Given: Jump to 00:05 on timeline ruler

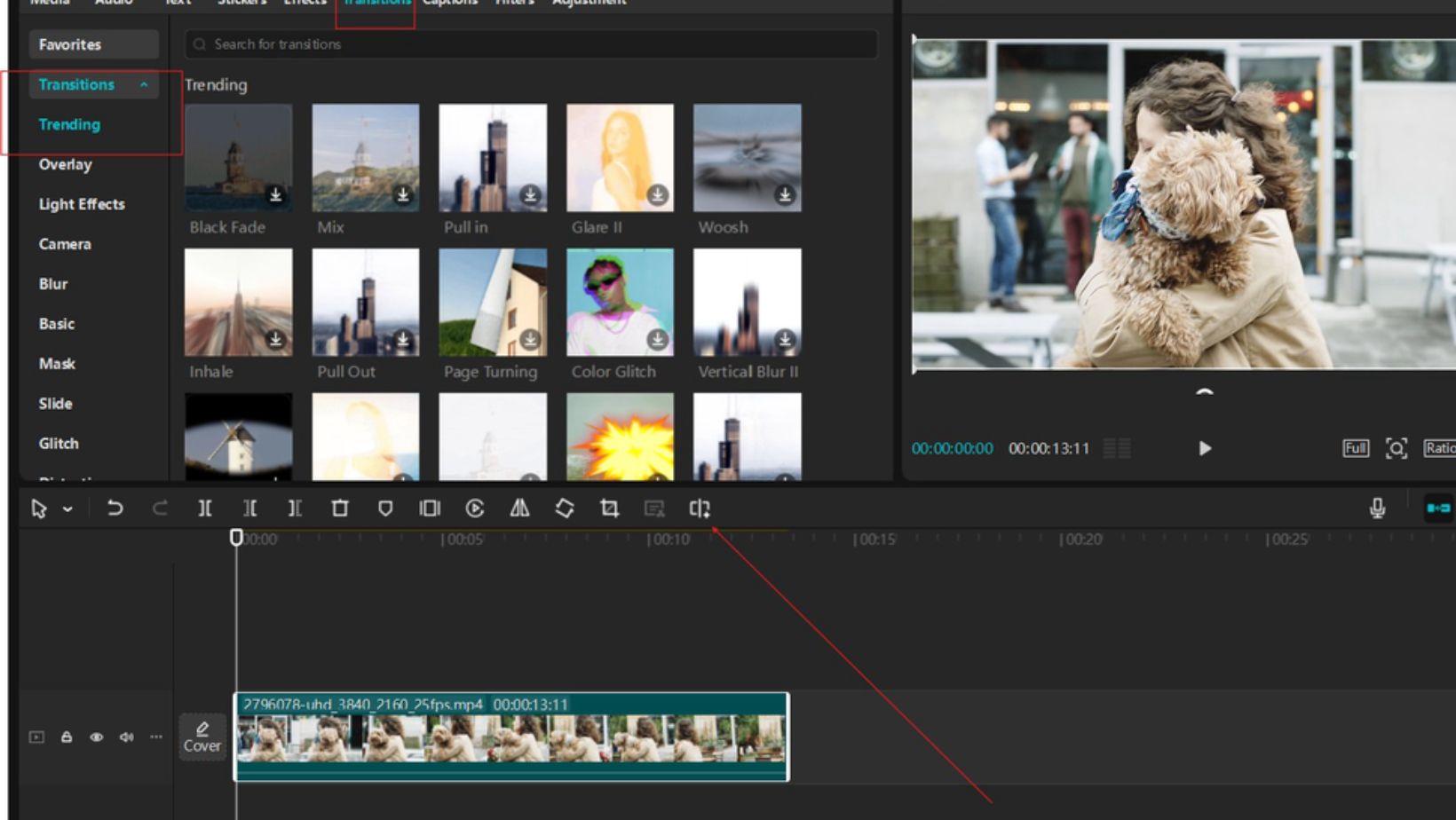Looking at the screenshot, I should [463, 540].
